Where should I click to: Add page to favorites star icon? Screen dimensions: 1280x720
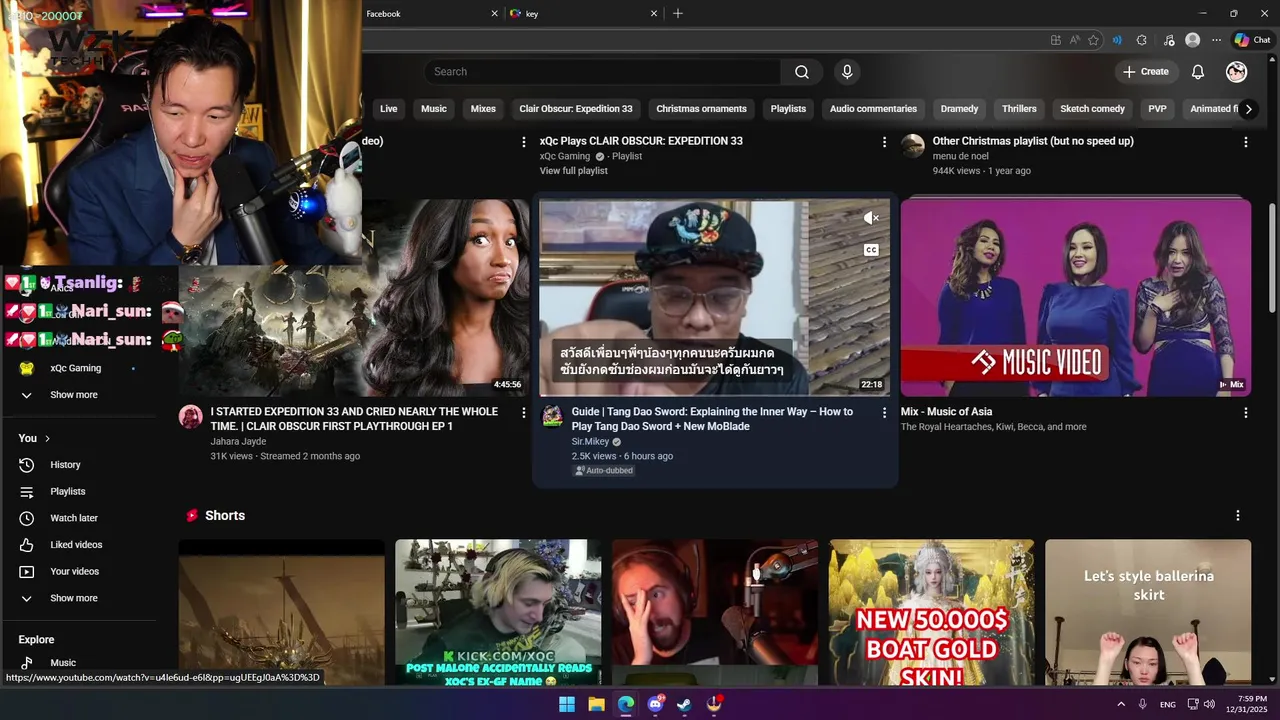point(1093,40)
